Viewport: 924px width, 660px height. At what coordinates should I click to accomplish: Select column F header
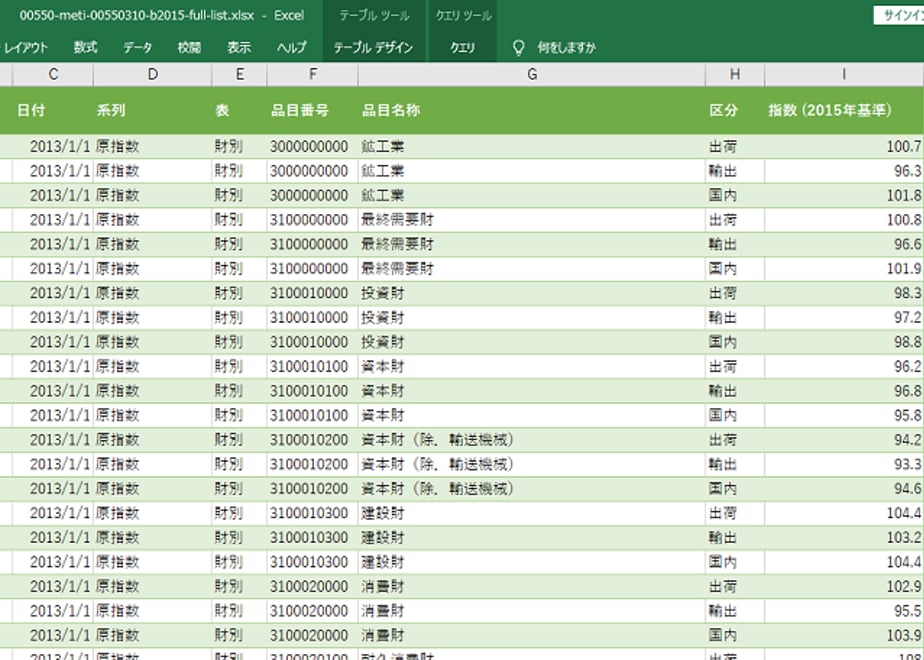click(312, 74)
